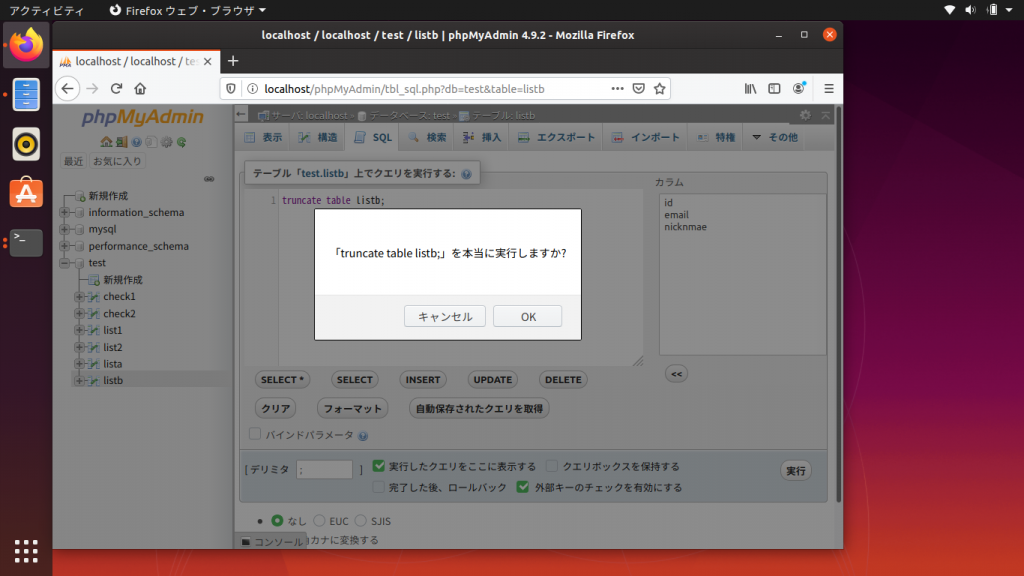The height and width of the screenshot is (576, 1024).
Task: Click the phpMyAdmin home icon
Action: click(x=107, y=142)
